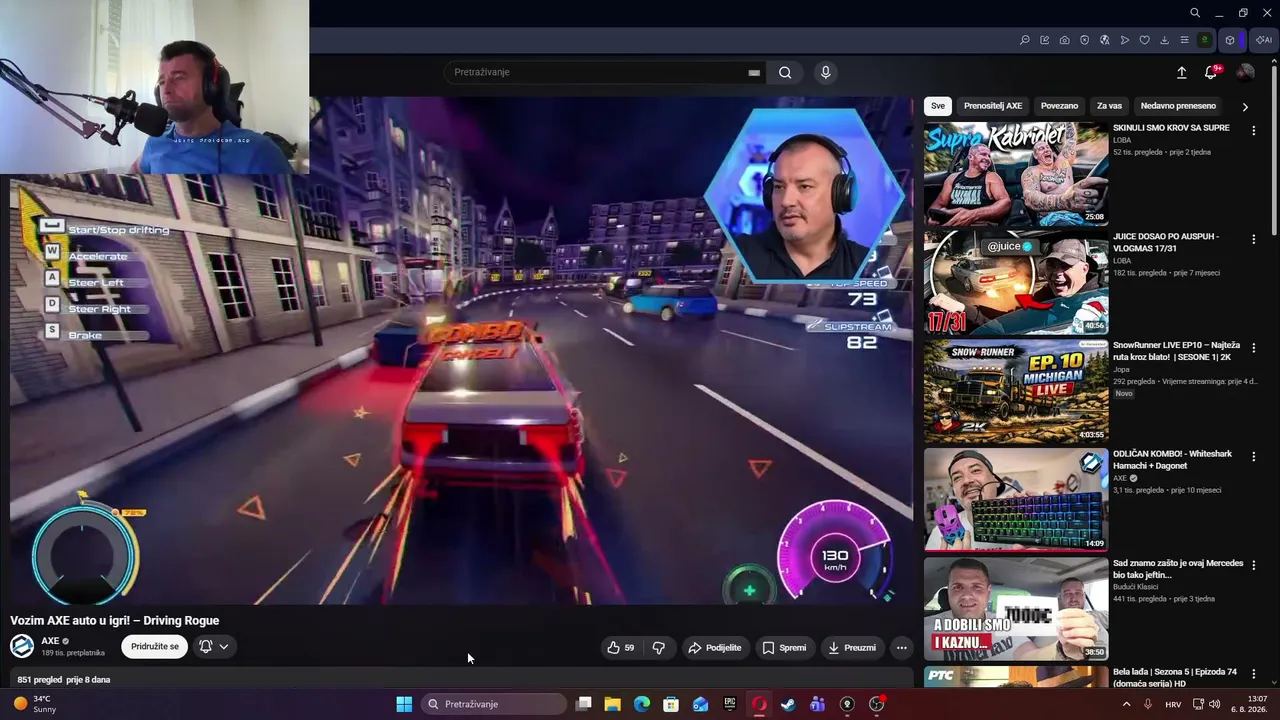The height and width of the screenshot is (720, 1280).
Task: Open the edit note icon in address bar
Action: coord(1045,40)
